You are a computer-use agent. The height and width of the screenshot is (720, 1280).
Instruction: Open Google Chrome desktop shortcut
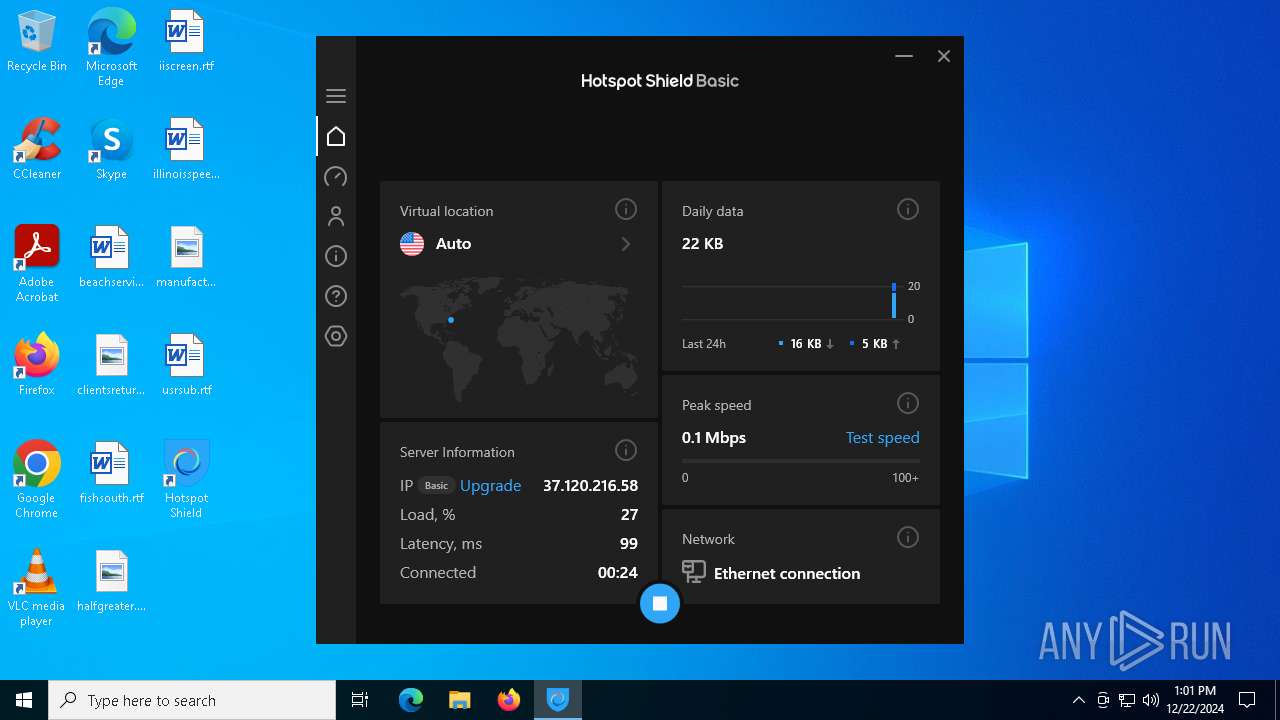tap(37, 479)
